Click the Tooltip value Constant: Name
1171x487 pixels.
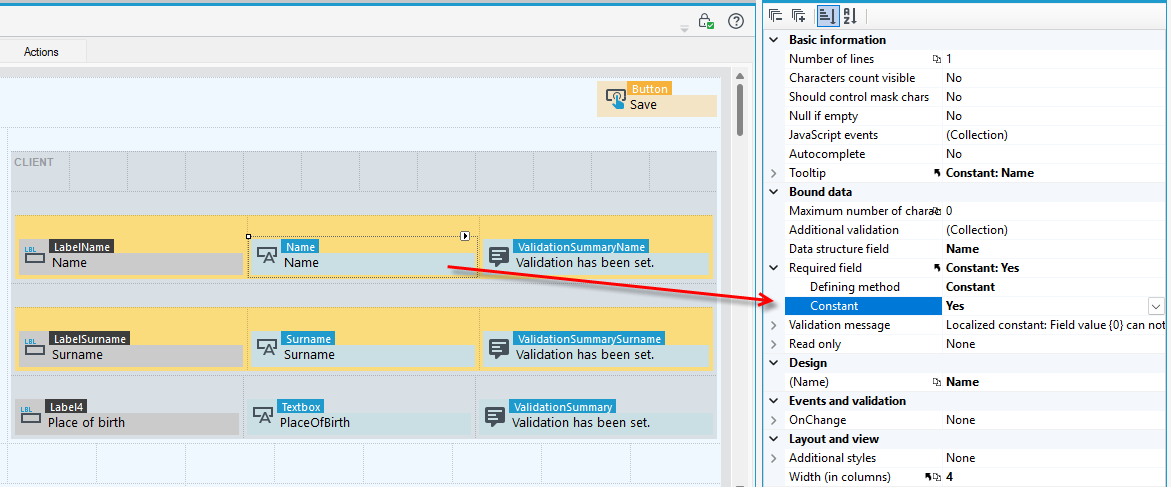(990, 173)
